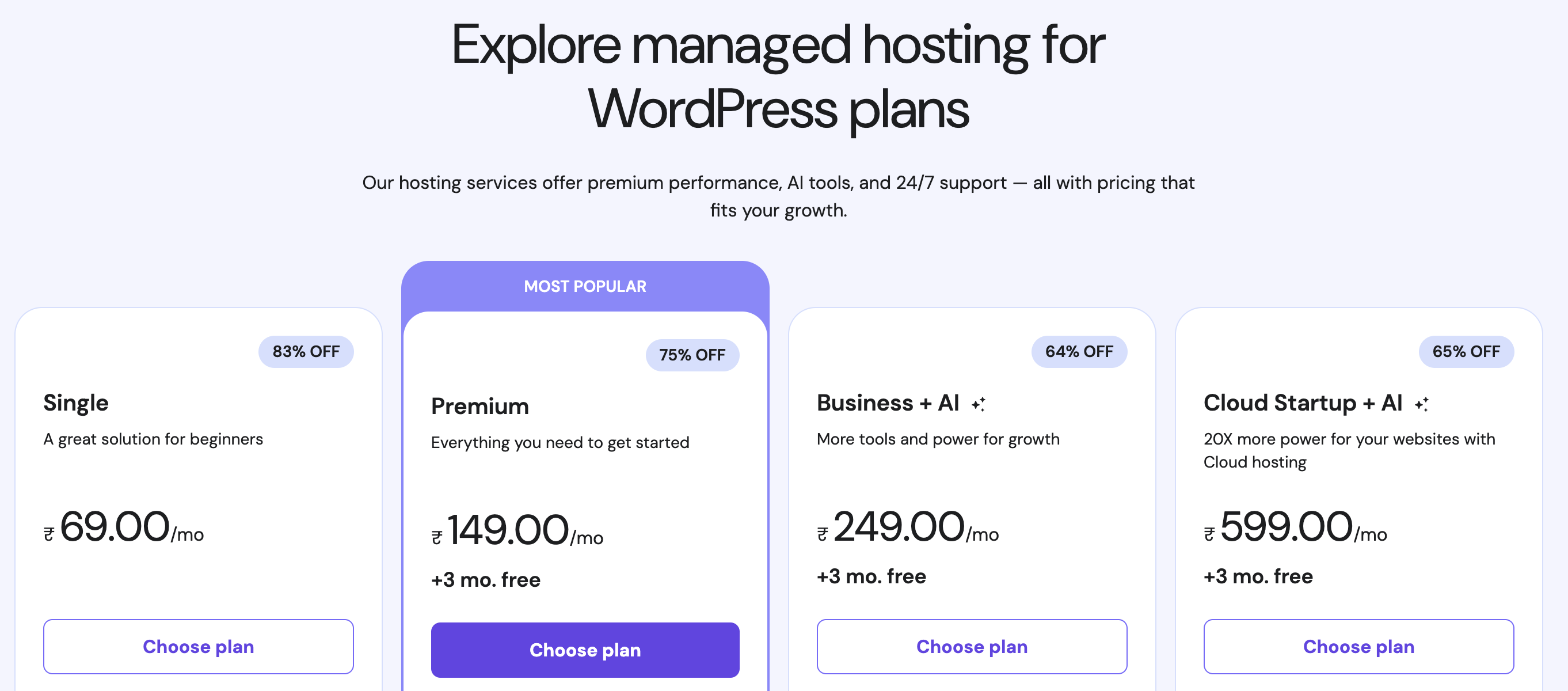The image size is (1568, 691).
Task: Click the Single plan card
Action: pos(199,487)
